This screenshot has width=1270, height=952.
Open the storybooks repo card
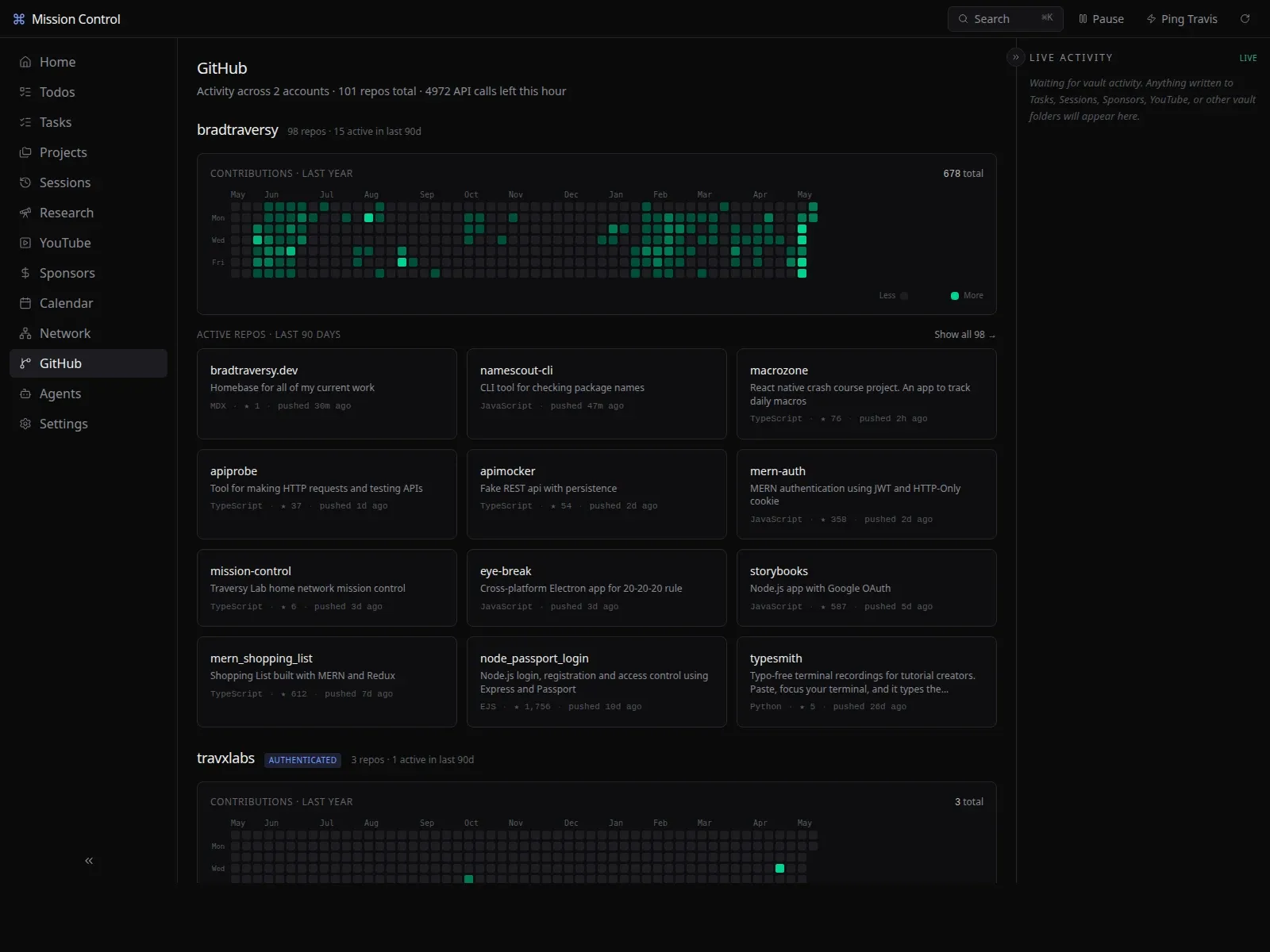(x=867, y=588)
